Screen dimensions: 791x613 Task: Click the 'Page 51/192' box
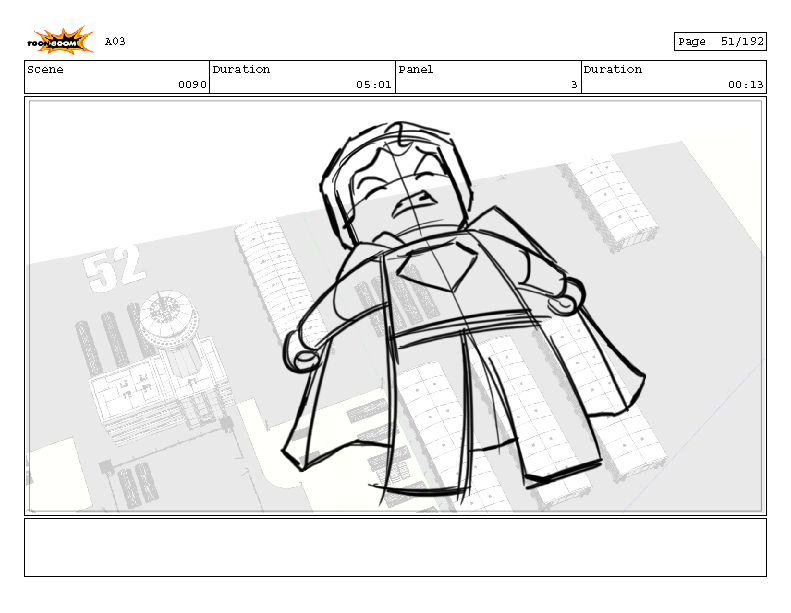coord(720,41)
